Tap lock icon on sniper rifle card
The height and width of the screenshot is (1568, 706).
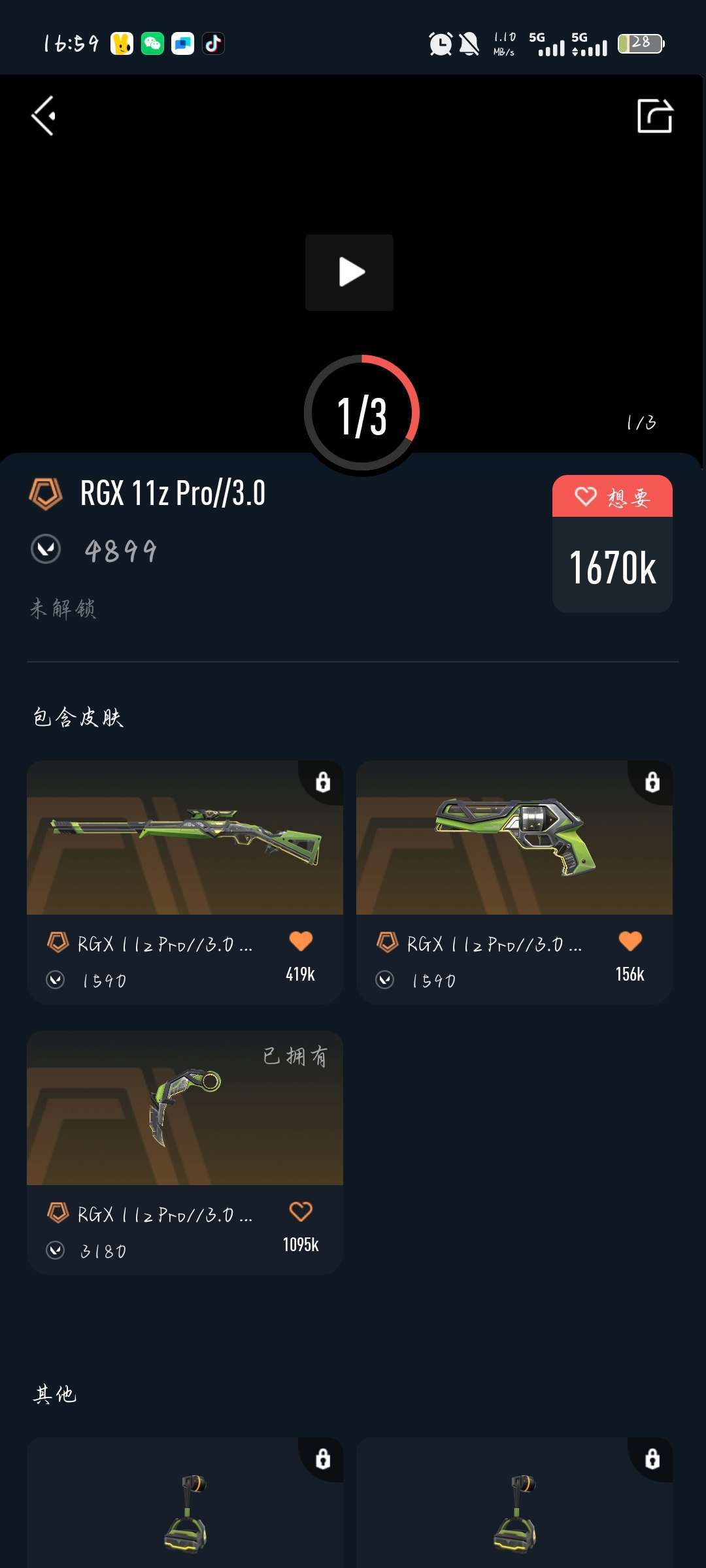pyautogui.click(x=323, y=782)
